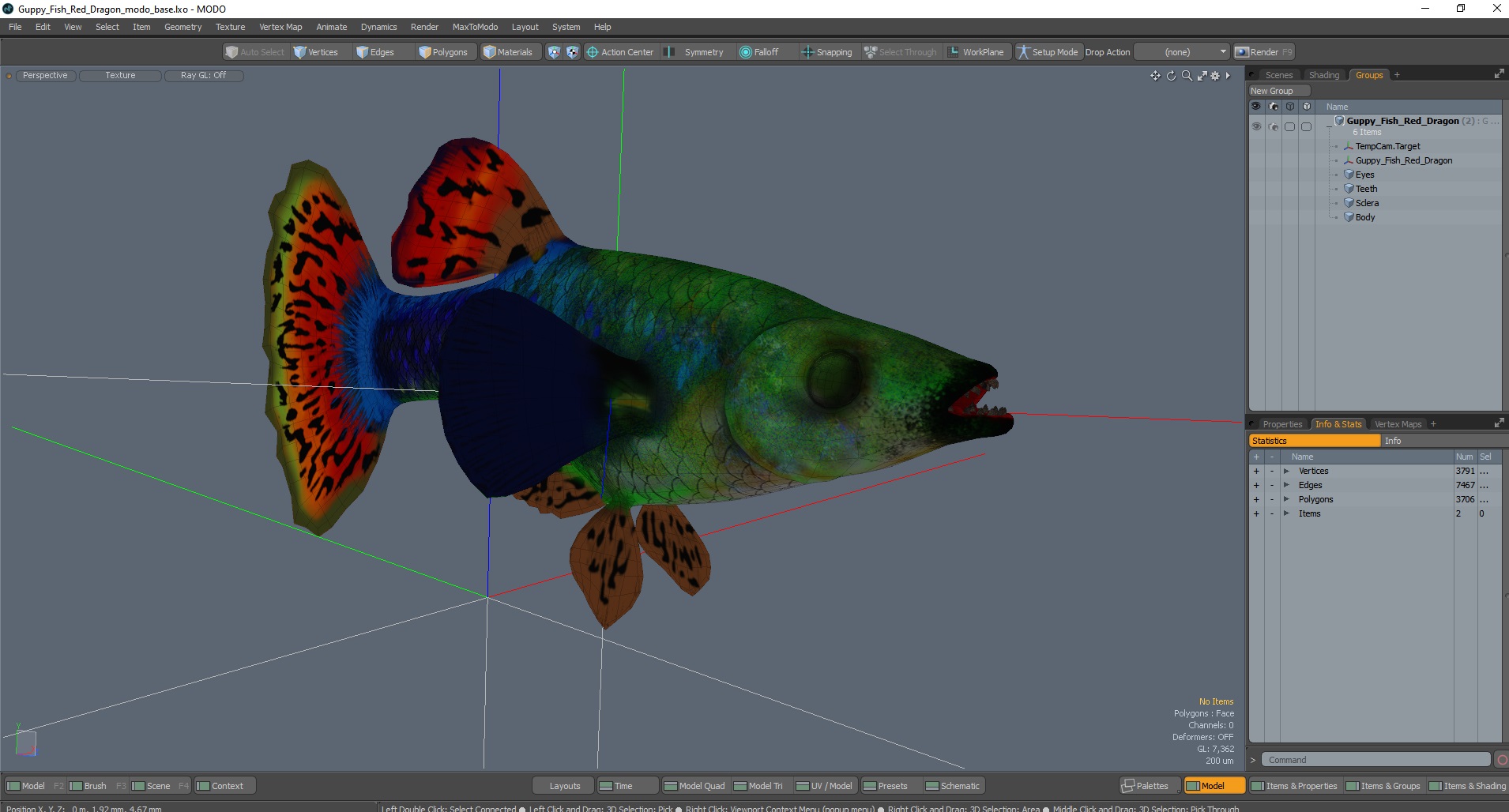Click minus for Polygons row
This screenshot has height=812, width=1509.
[1272, 499]
